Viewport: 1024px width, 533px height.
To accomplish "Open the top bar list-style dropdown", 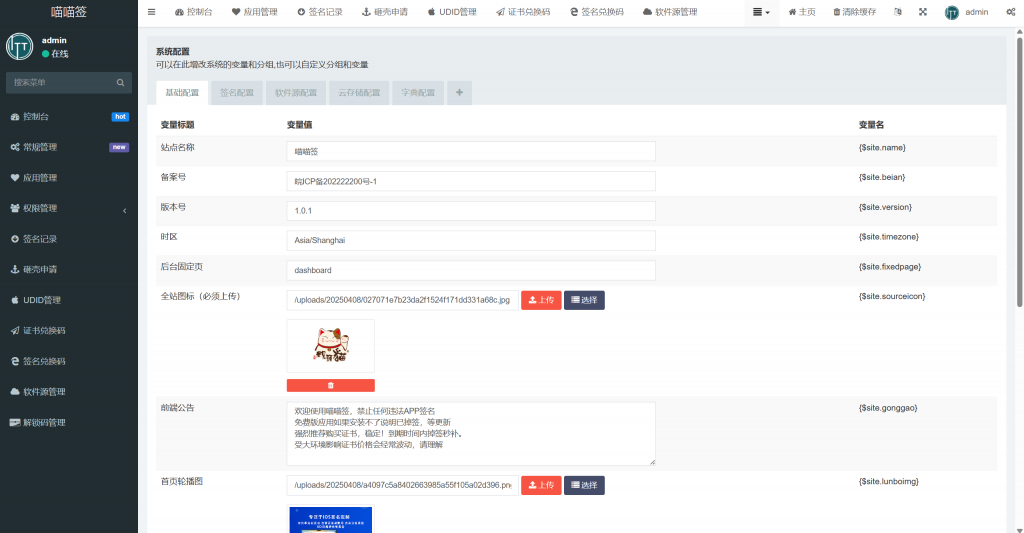I will [x=761, y=13].
